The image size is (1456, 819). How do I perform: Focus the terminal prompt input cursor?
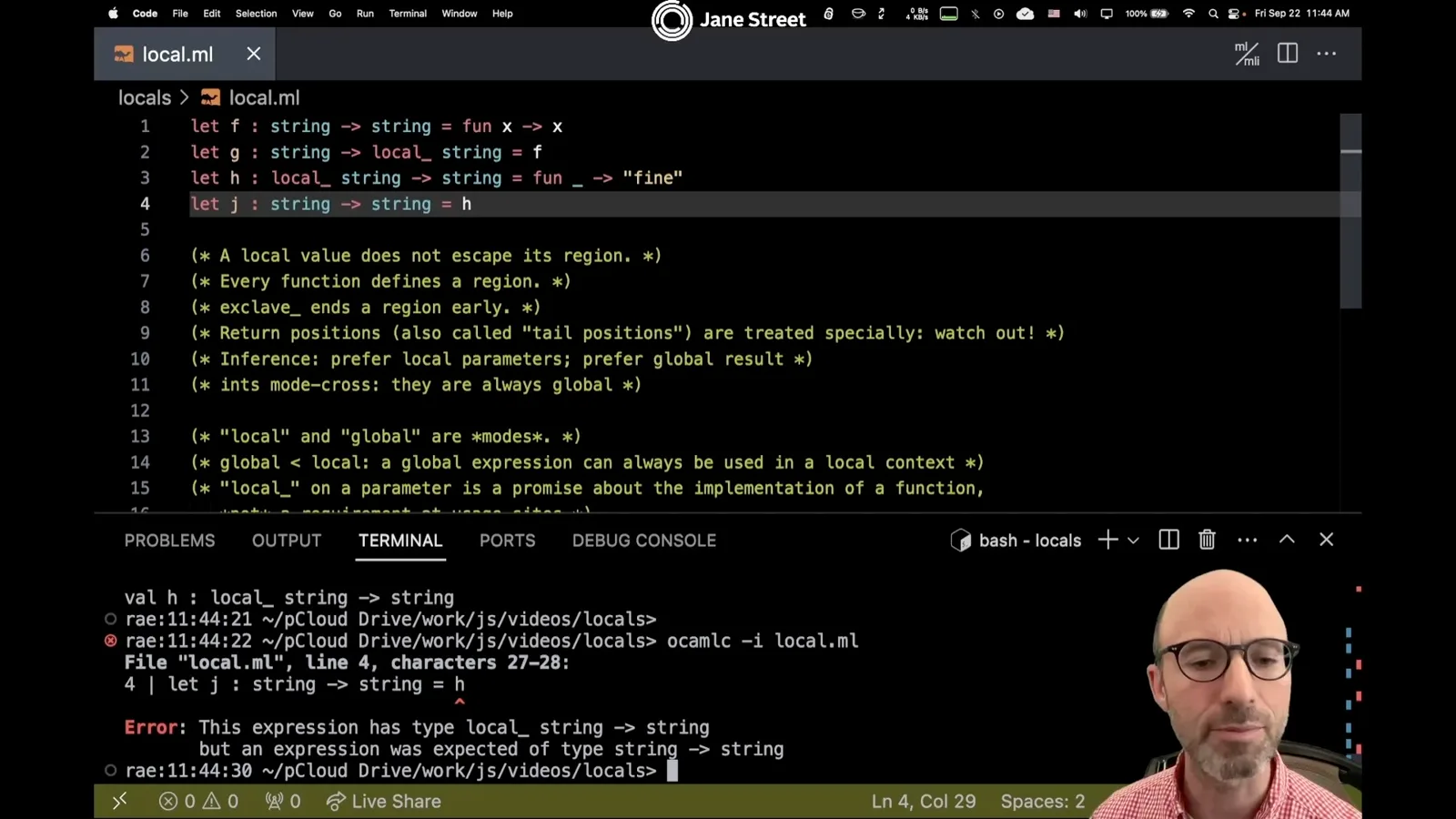pos(672,771)
